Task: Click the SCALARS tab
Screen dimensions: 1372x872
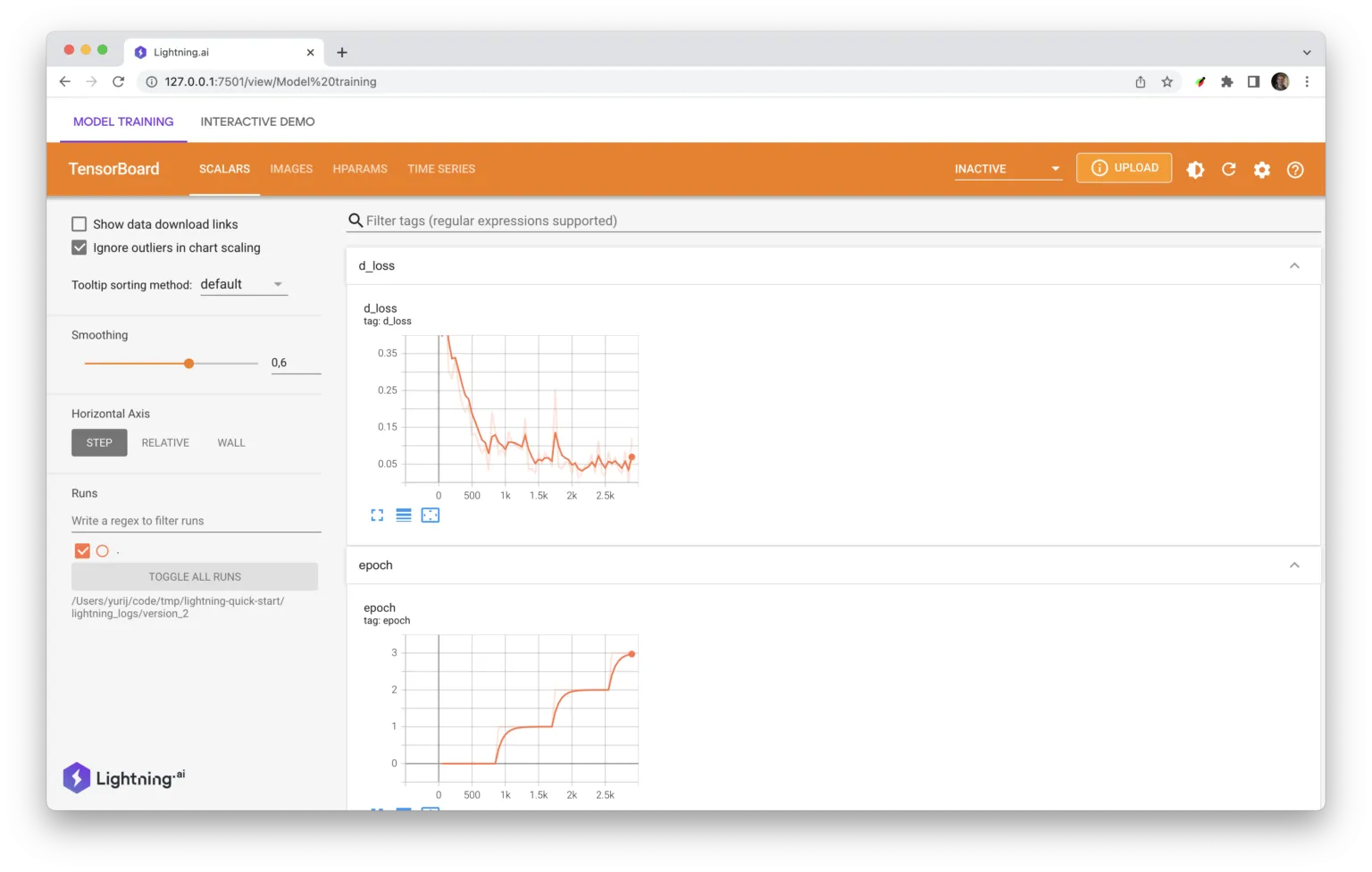Action: point(224,169)
